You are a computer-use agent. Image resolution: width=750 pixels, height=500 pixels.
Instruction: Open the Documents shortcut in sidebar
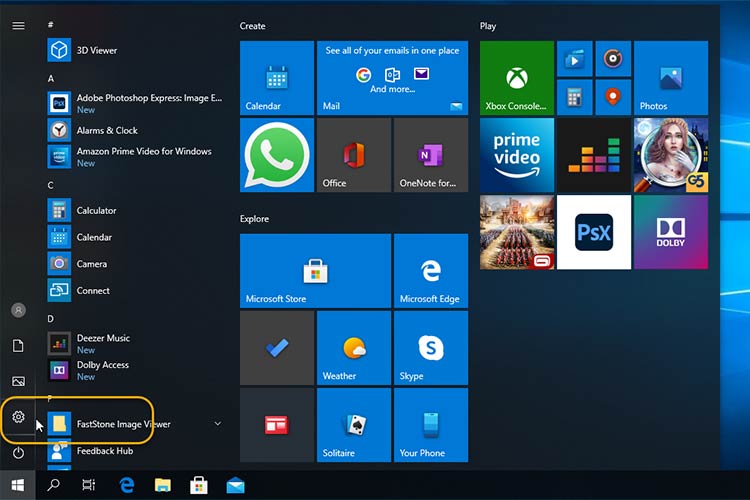pos(18,345)
